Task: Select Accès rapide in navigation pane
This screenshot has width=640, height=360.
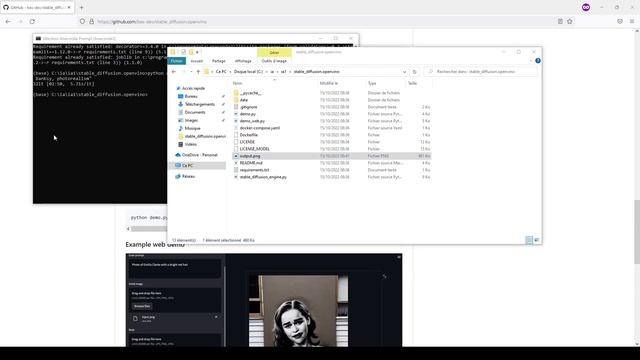Action: pyautogui.click(x=193, y=88)
